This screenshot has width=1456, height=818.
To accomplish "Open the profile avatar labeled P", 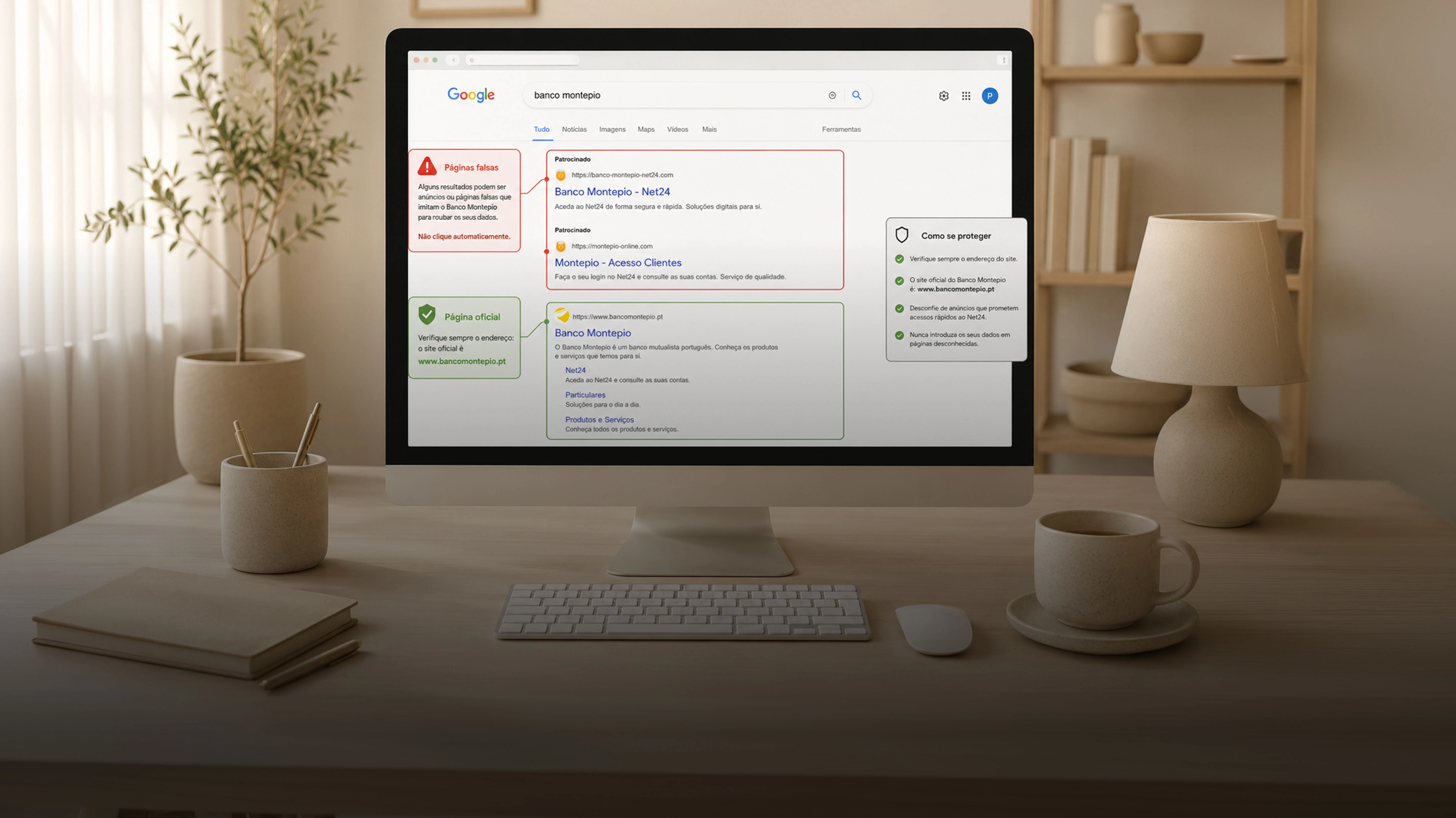I will coord(990,96).
